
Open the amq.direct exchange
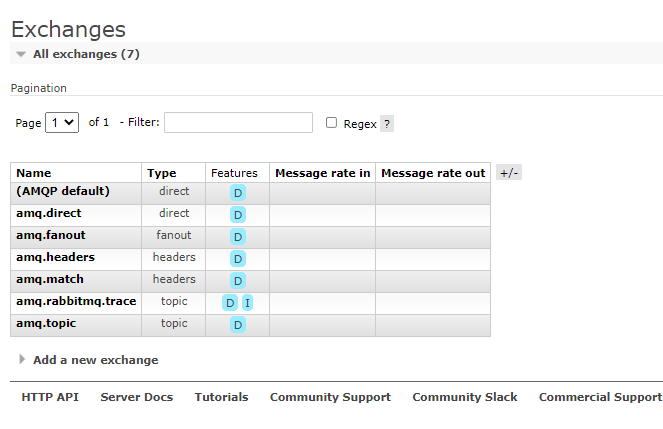49,213
